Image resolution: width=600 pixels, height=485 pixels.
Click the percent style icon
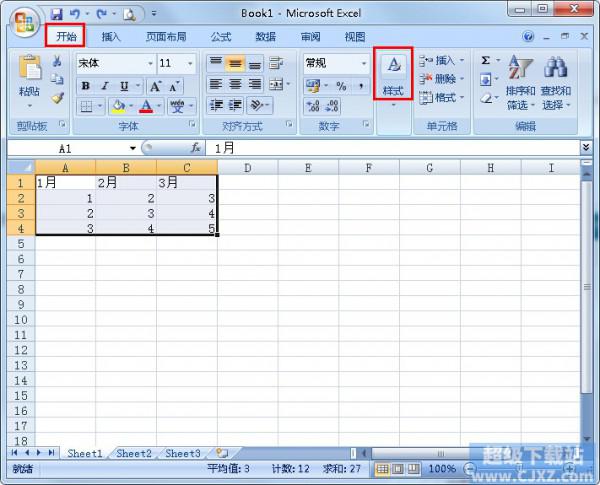pyautogui.click(x=341, y=86)
